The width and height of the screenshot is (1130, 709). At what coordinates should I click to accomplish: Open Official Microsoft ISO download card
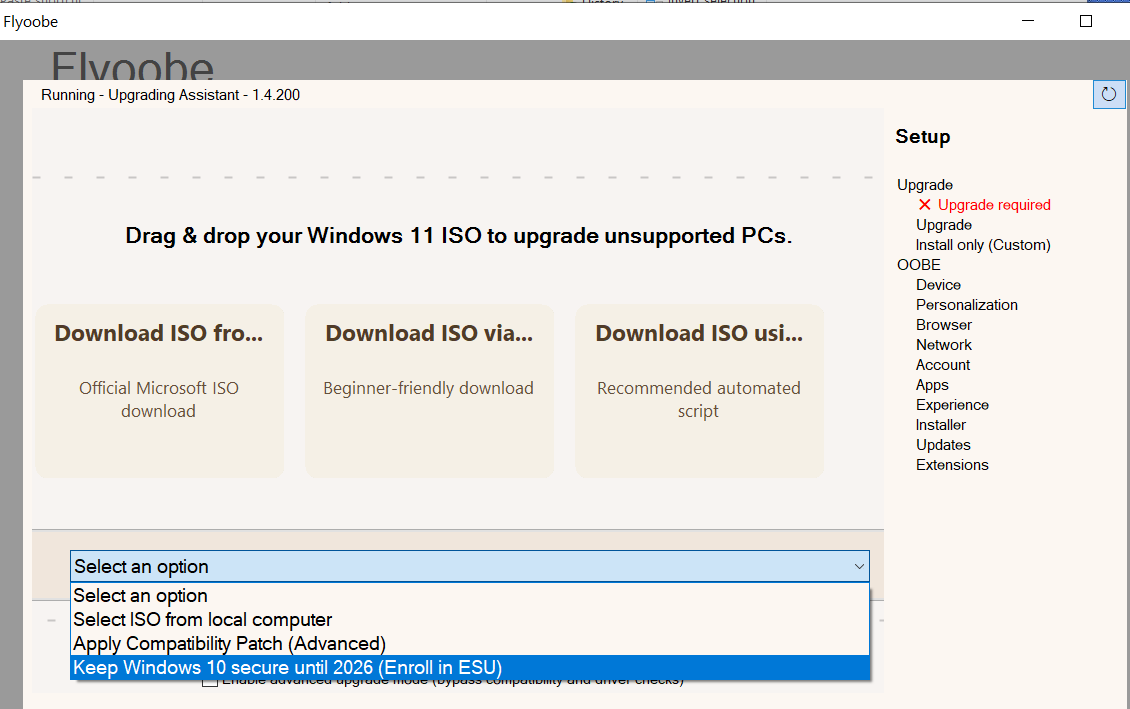(159, 391)
